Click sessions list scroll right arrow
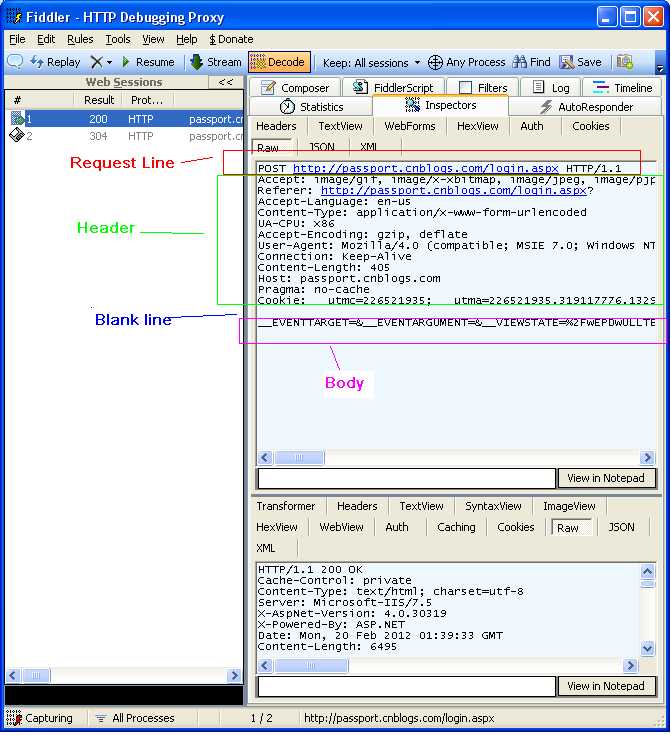The width and height of the screenshot is (671, 735). (234, 675)
